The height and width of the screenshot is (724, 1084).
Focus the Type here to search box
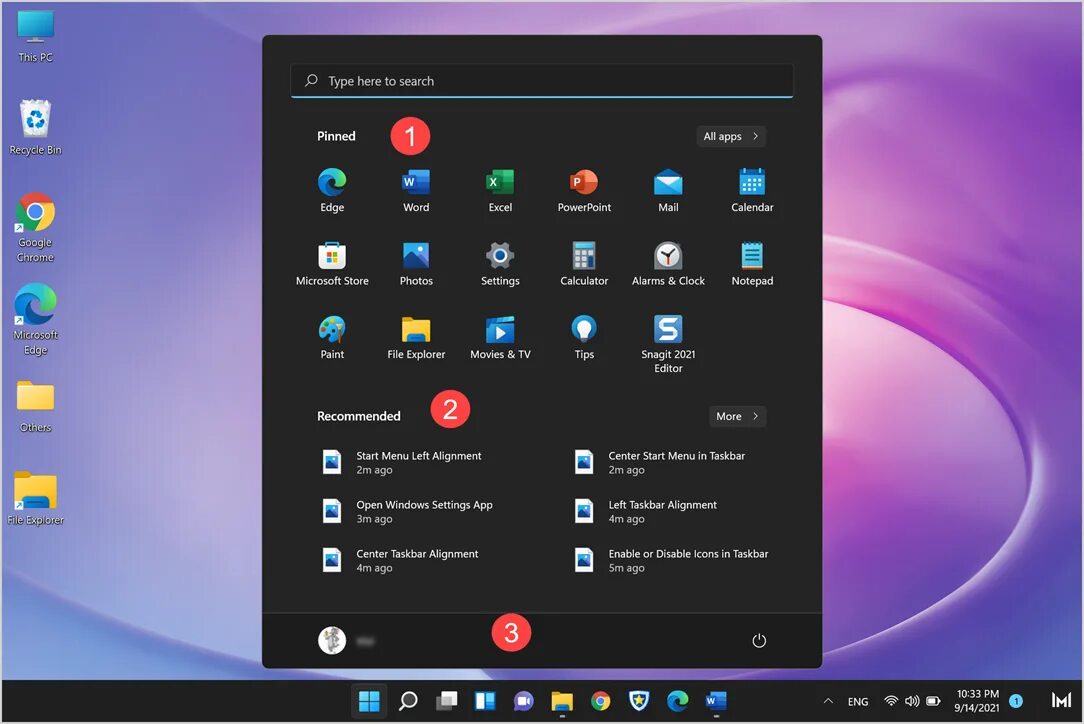(x=542, y=81)
